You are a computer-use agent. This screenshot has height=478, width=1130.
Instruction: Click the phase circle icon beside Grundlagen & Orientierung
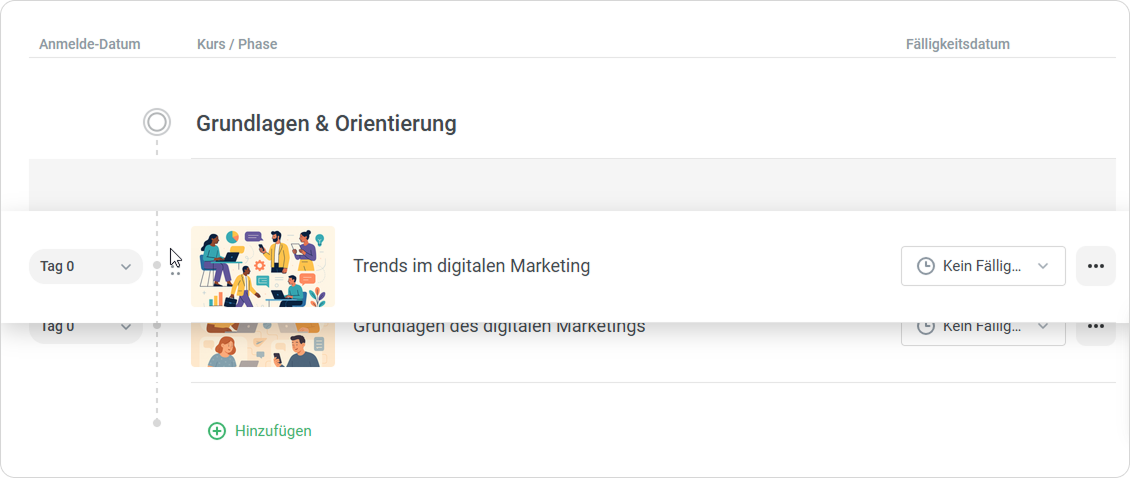[156, 123]
